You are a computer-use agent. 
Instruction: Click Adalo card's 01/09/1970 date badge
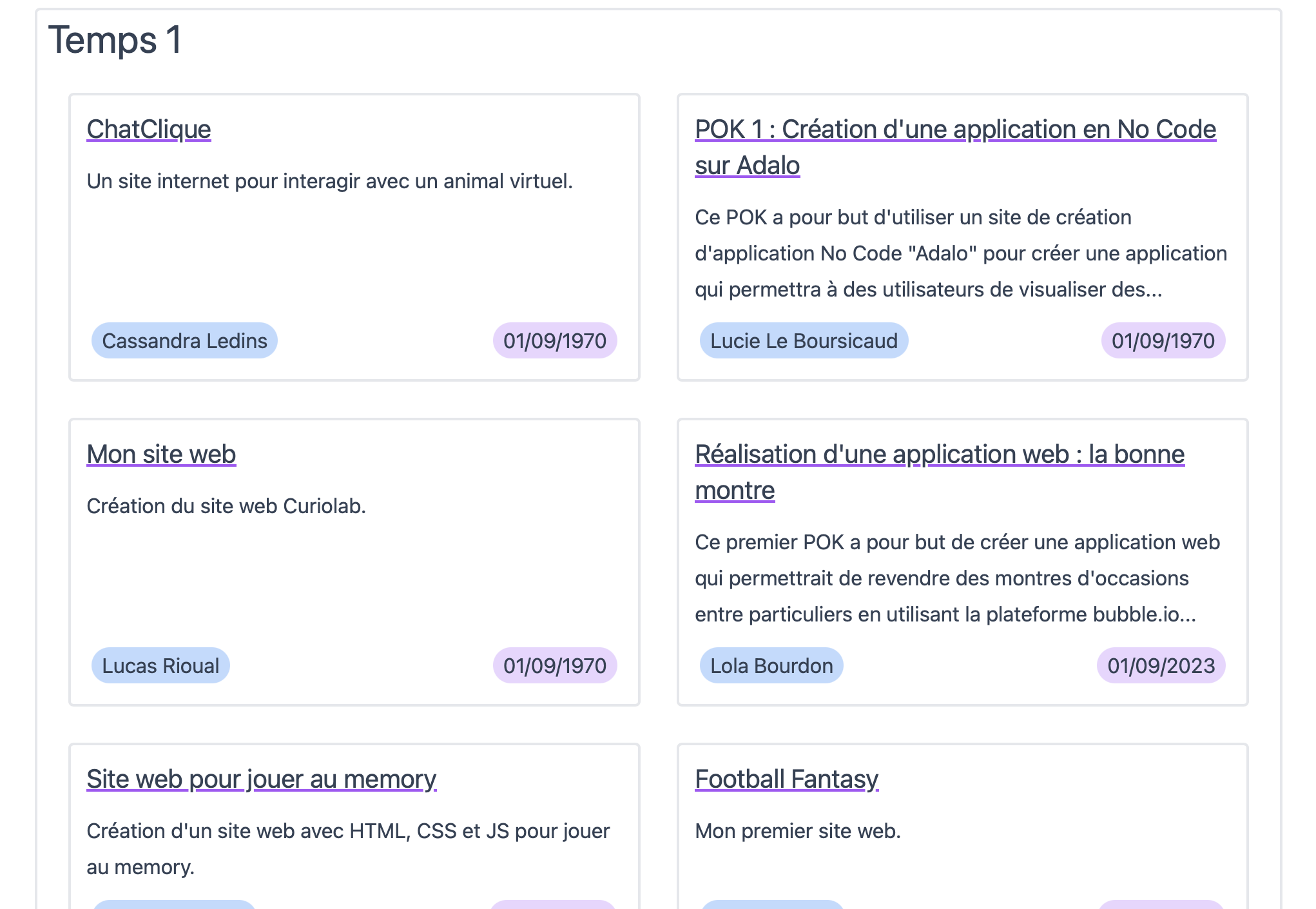(1163, 341)
